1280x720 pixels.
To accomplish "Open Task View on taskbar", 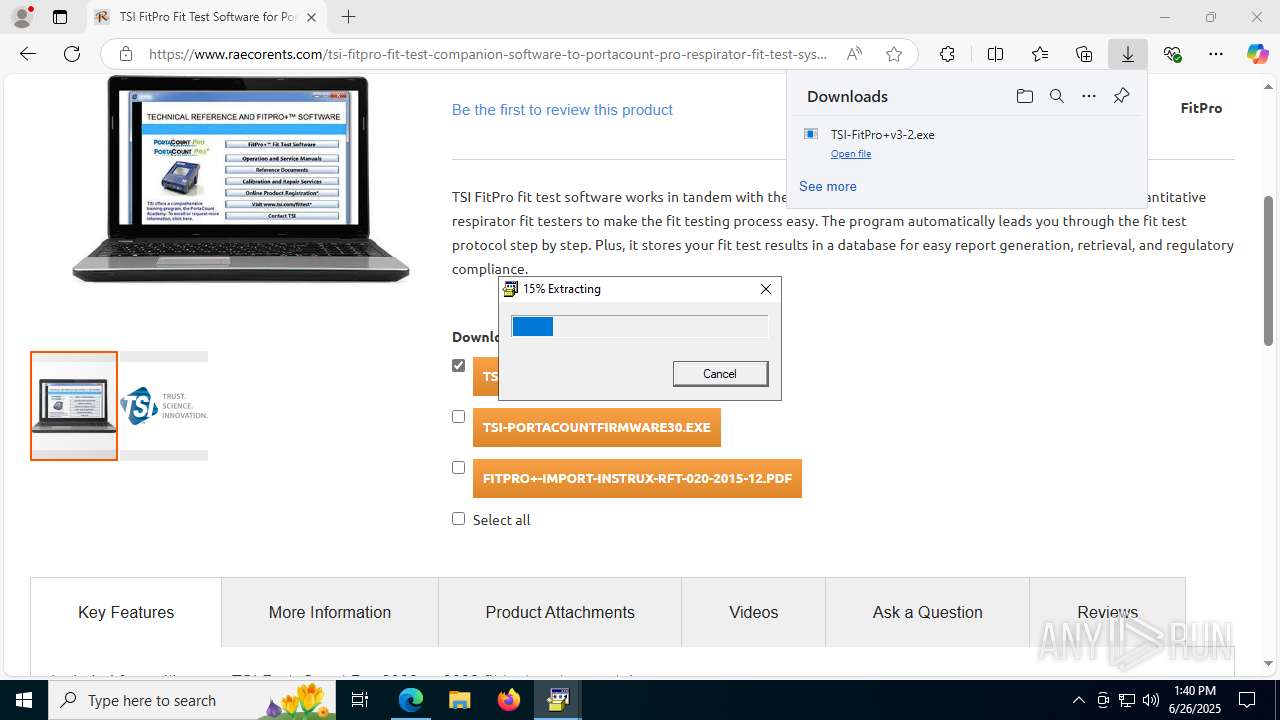I will tap(361, 700).
